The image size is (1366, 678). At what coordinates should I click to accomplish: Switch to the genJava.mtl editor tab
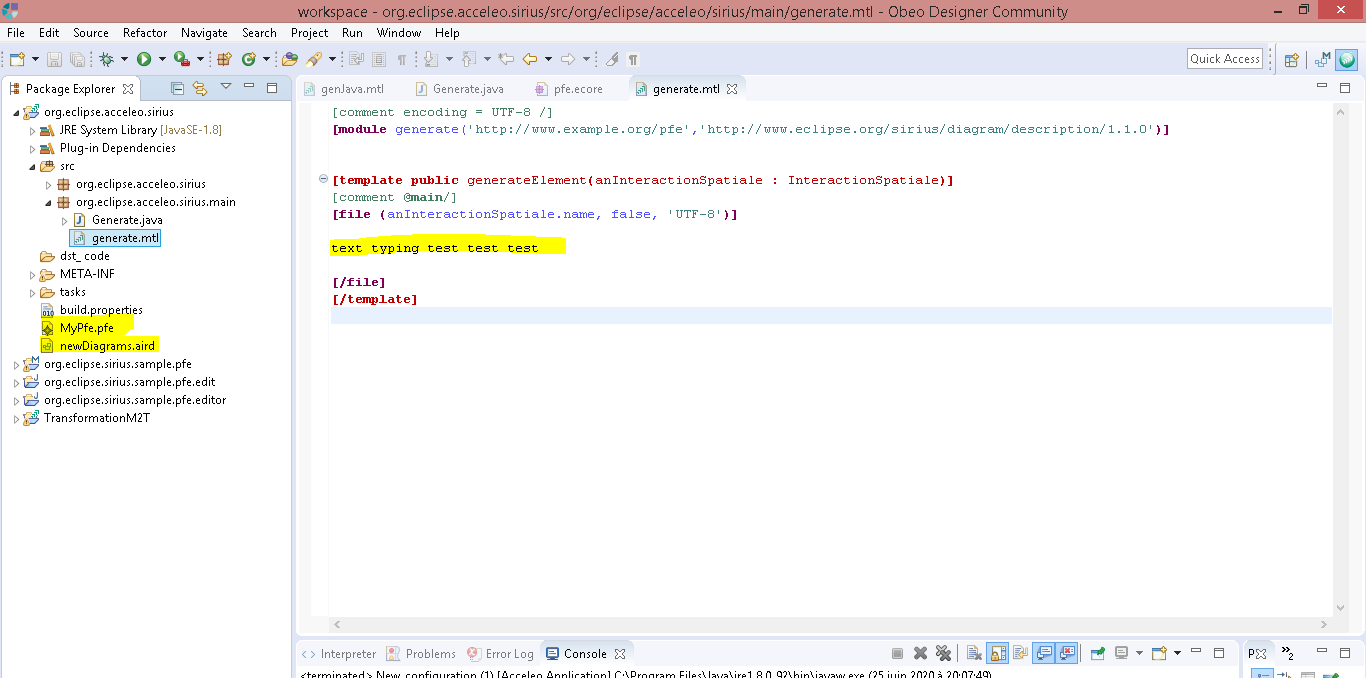click(343, 89)
